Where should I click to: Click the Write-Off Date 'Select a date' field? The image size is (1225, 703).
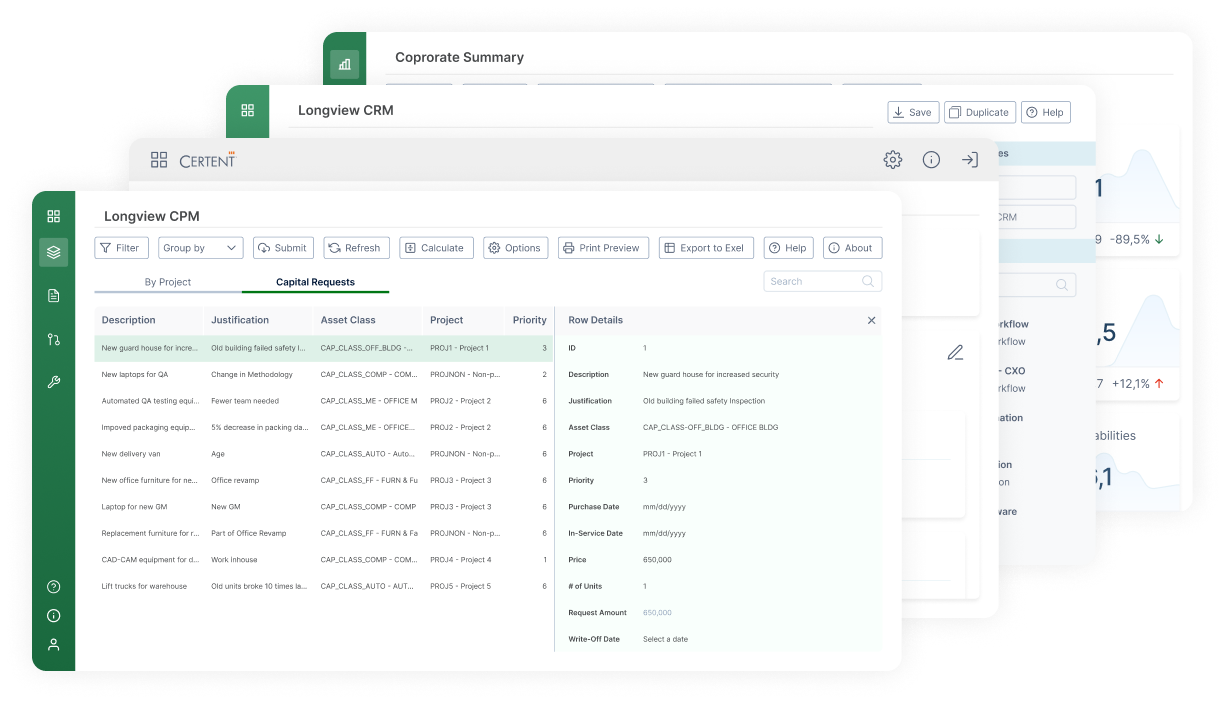click(665, 639)
